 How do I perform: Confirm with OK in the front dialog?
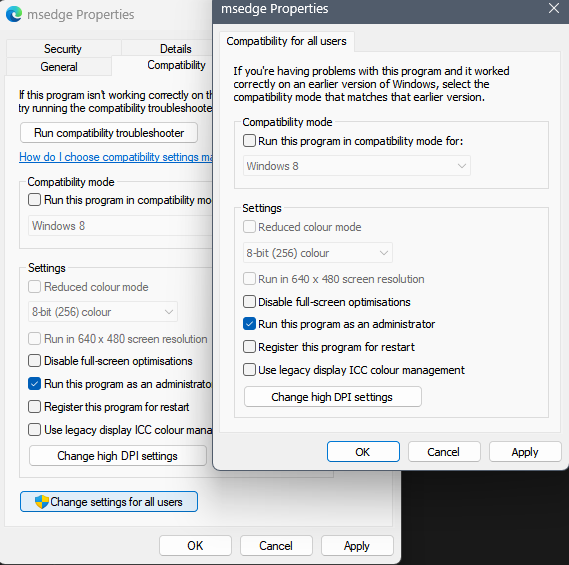(x=363, y=452)
